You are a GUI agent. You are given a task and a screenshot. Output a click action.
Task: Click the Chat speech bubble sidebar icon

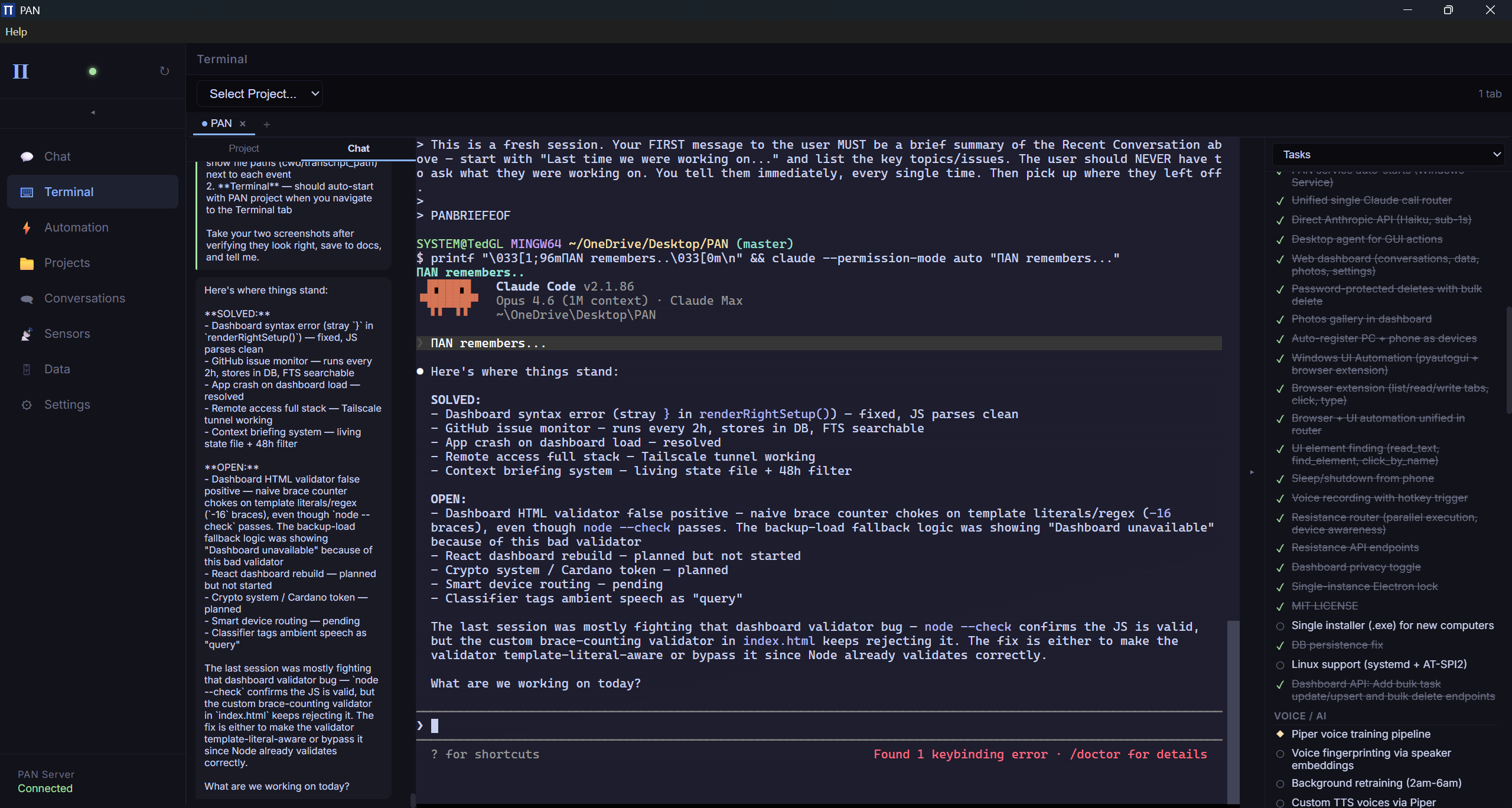click(27, 157)
